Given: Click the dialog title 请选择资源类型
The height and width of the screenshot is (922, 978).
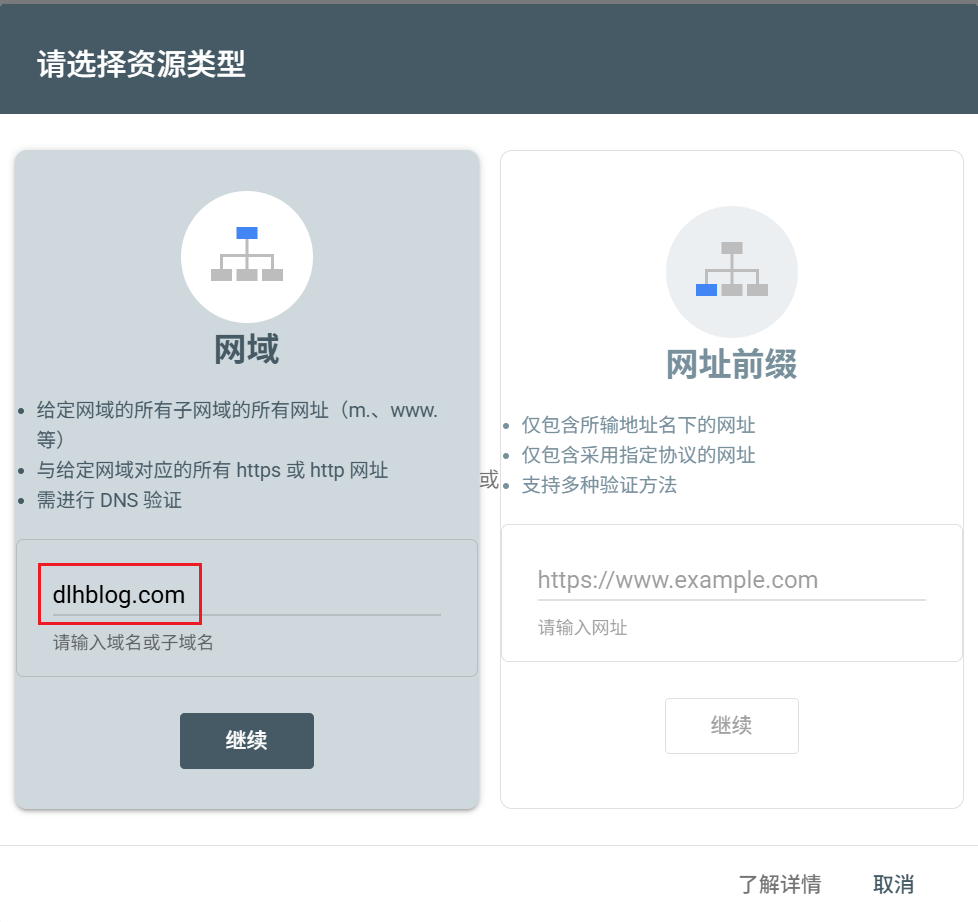Looking at the screenshot, I should tap(141, 64).
